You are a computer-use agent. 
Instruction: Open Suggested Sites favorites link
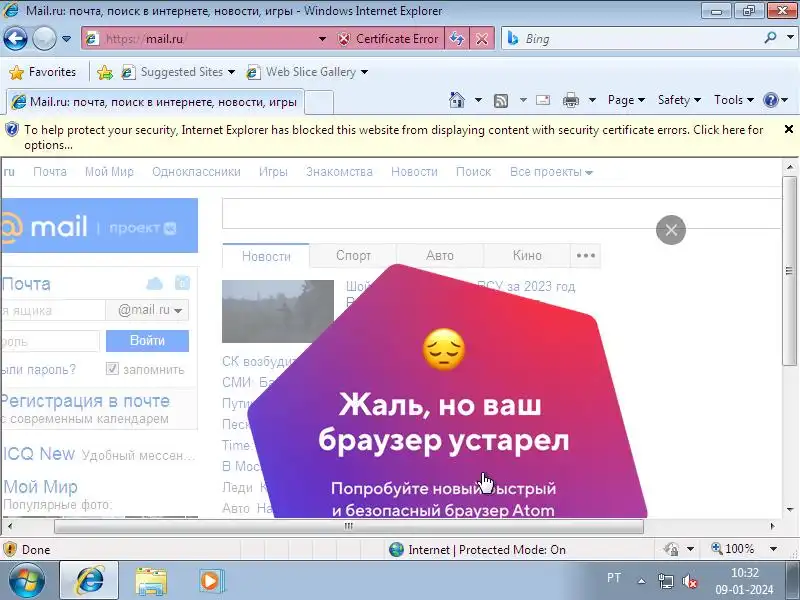pyautogui.click(x=178, y=72)
